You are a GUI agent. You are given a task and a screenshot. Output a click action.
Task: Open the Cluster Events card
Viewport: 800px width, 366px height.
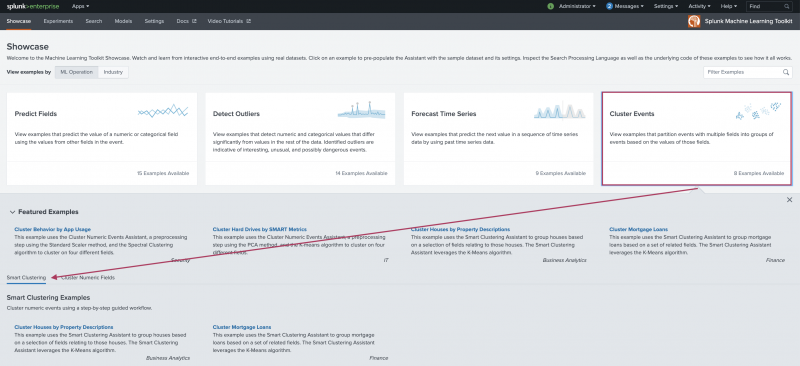pos(697,138)
